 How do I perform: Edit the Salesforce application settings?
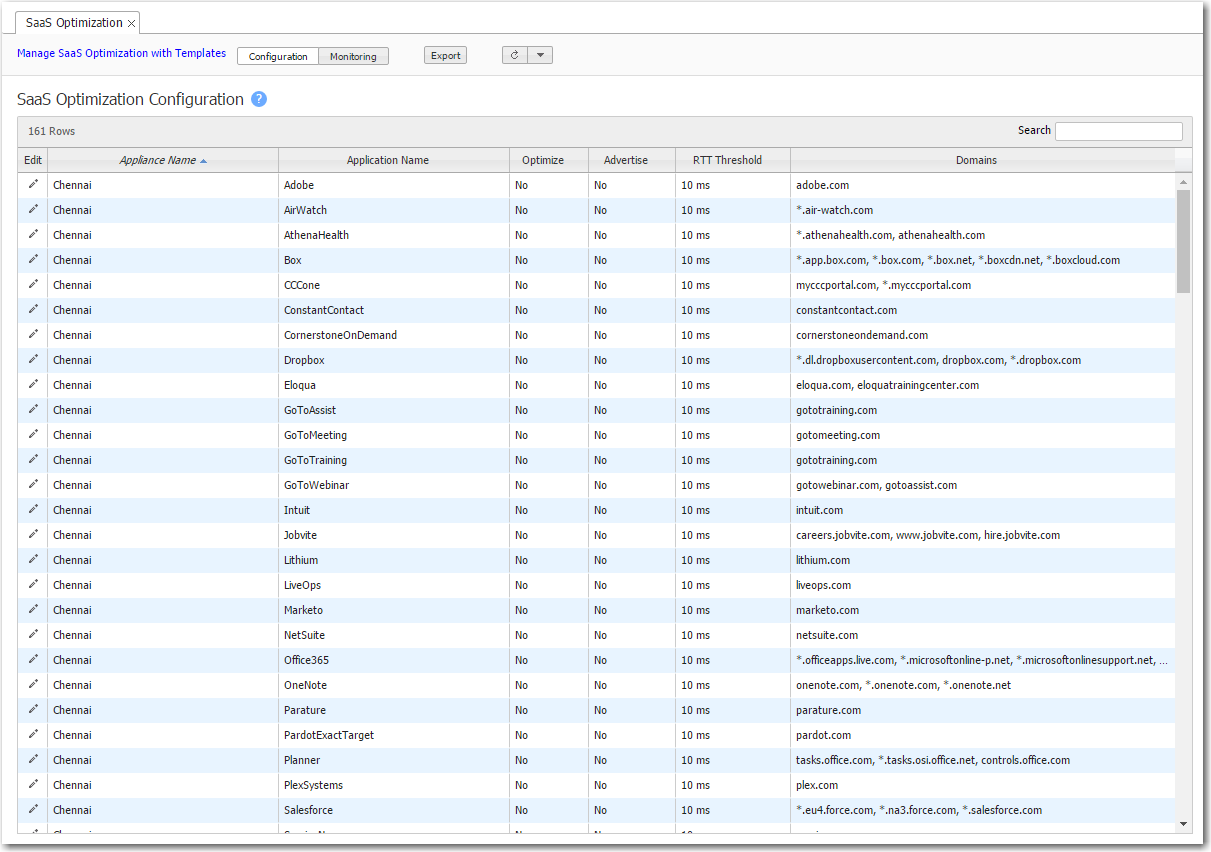[x=33, y=810]
